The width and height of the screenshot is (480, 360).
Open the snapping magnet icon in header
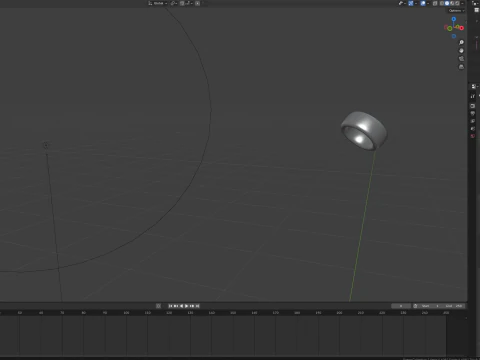182,3
